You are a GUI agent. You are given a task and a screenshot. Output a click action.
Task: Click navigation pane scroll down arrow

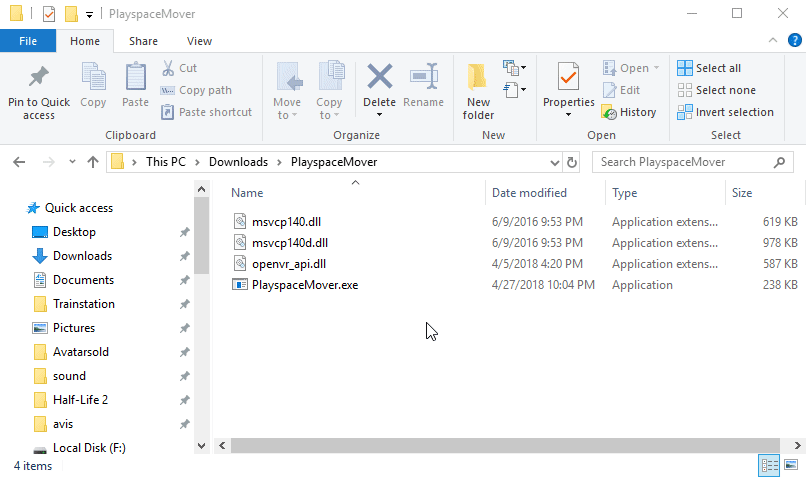pyautogui.click(x=202, y=446)
